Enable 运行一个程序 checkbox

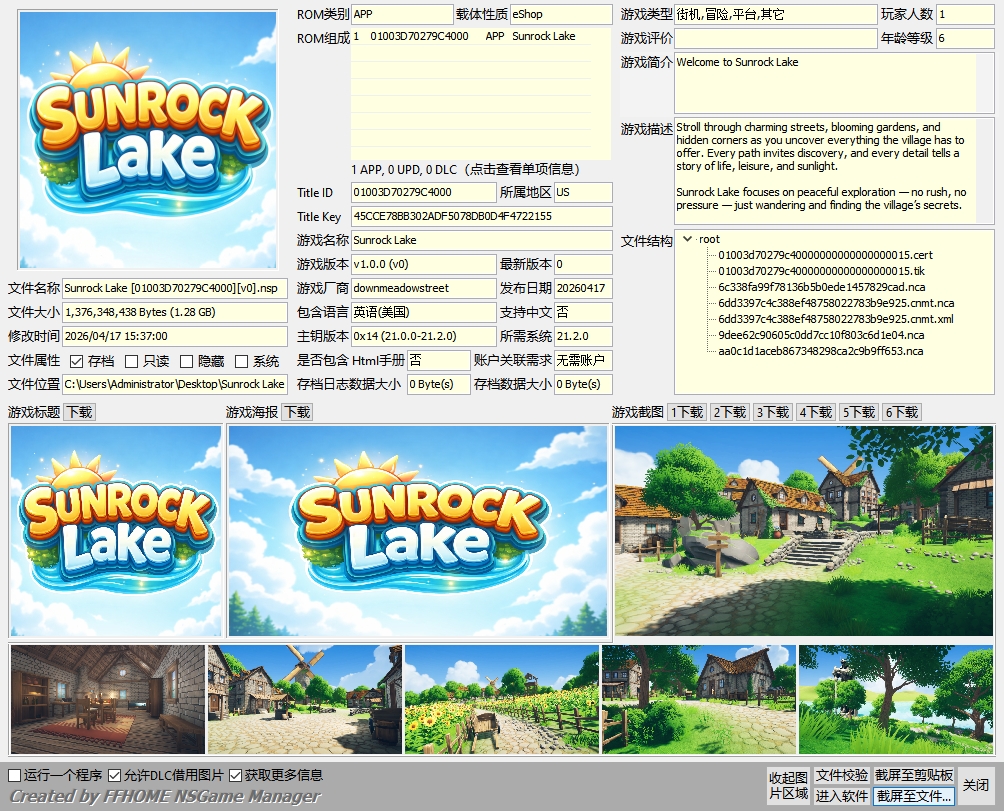[15, 775]
